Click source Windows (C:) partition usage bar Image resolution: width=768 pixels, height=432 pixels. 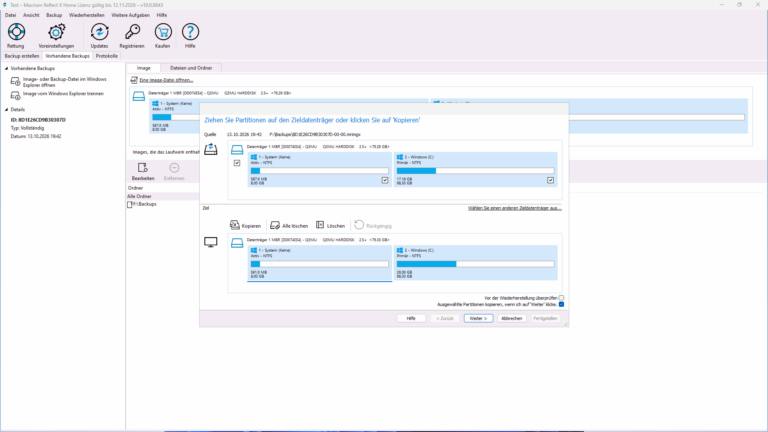coord(475,171)
